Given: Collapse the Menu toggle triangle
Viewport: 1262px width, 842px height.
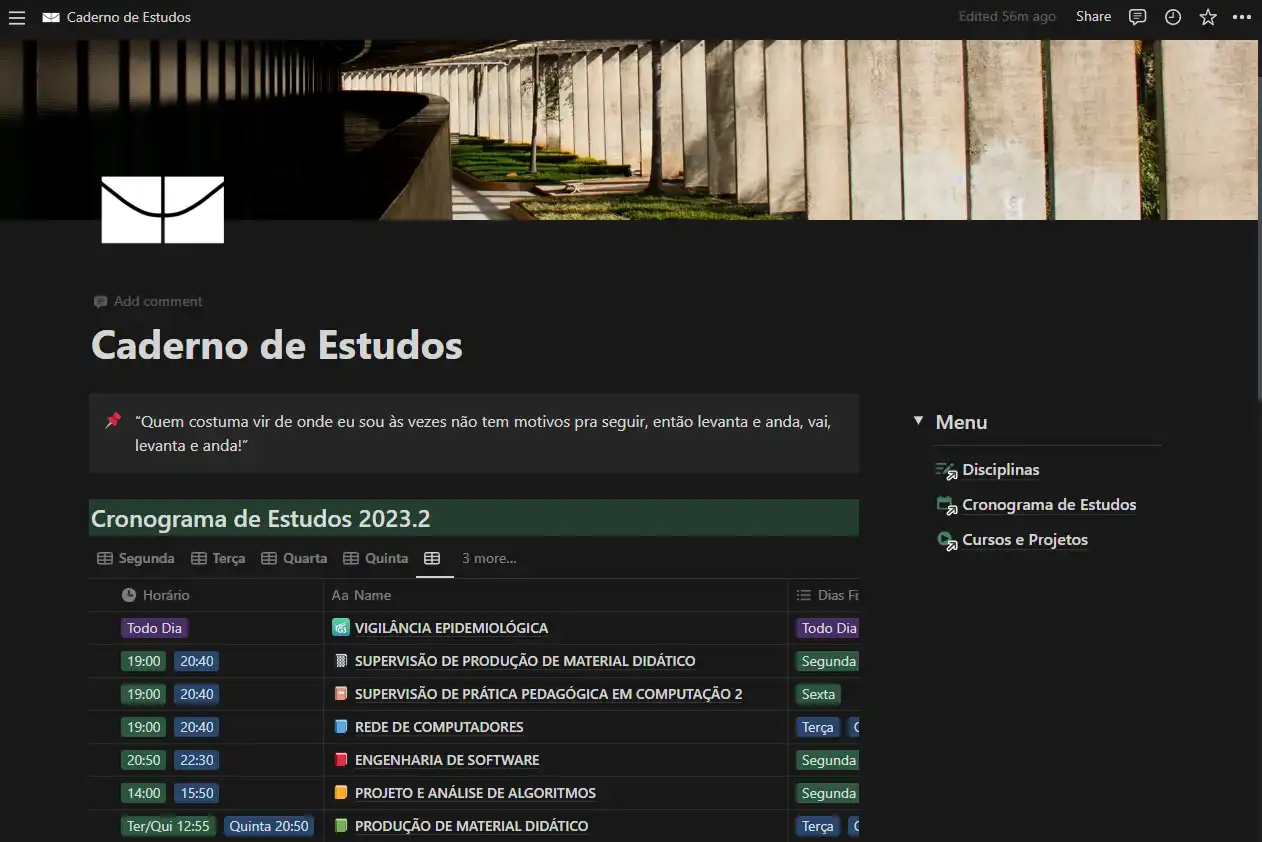Looking at the screenshot, I should 918,422.
